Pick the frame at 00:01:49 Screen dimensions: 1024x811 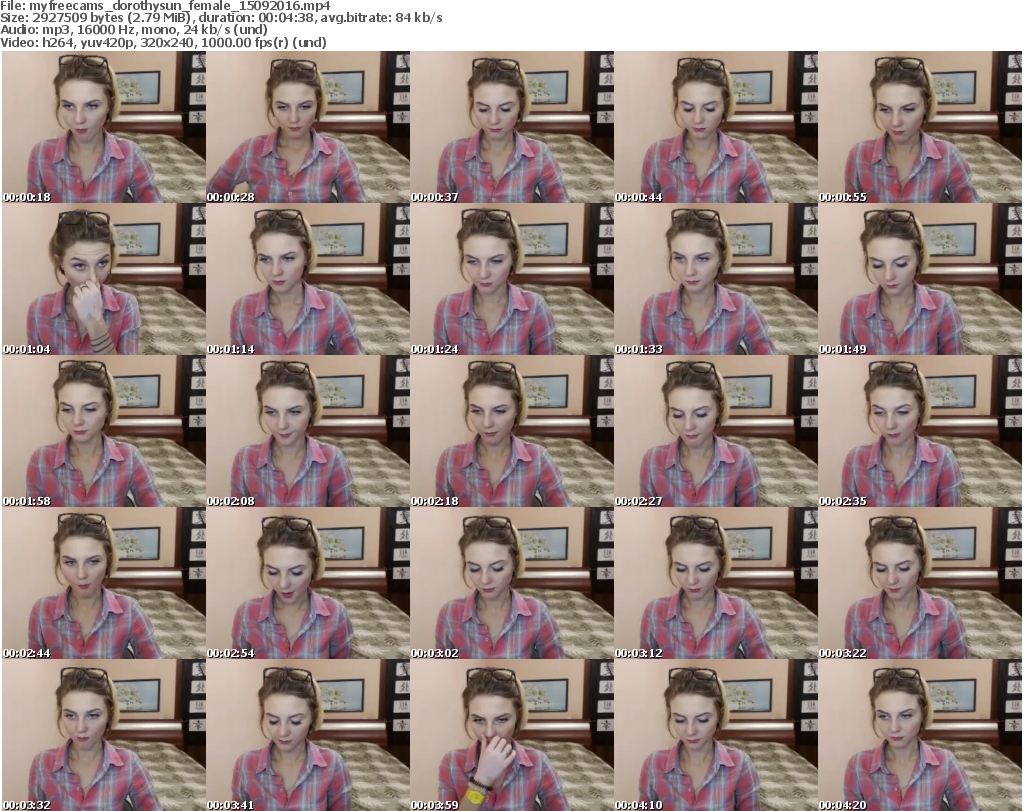919,279
